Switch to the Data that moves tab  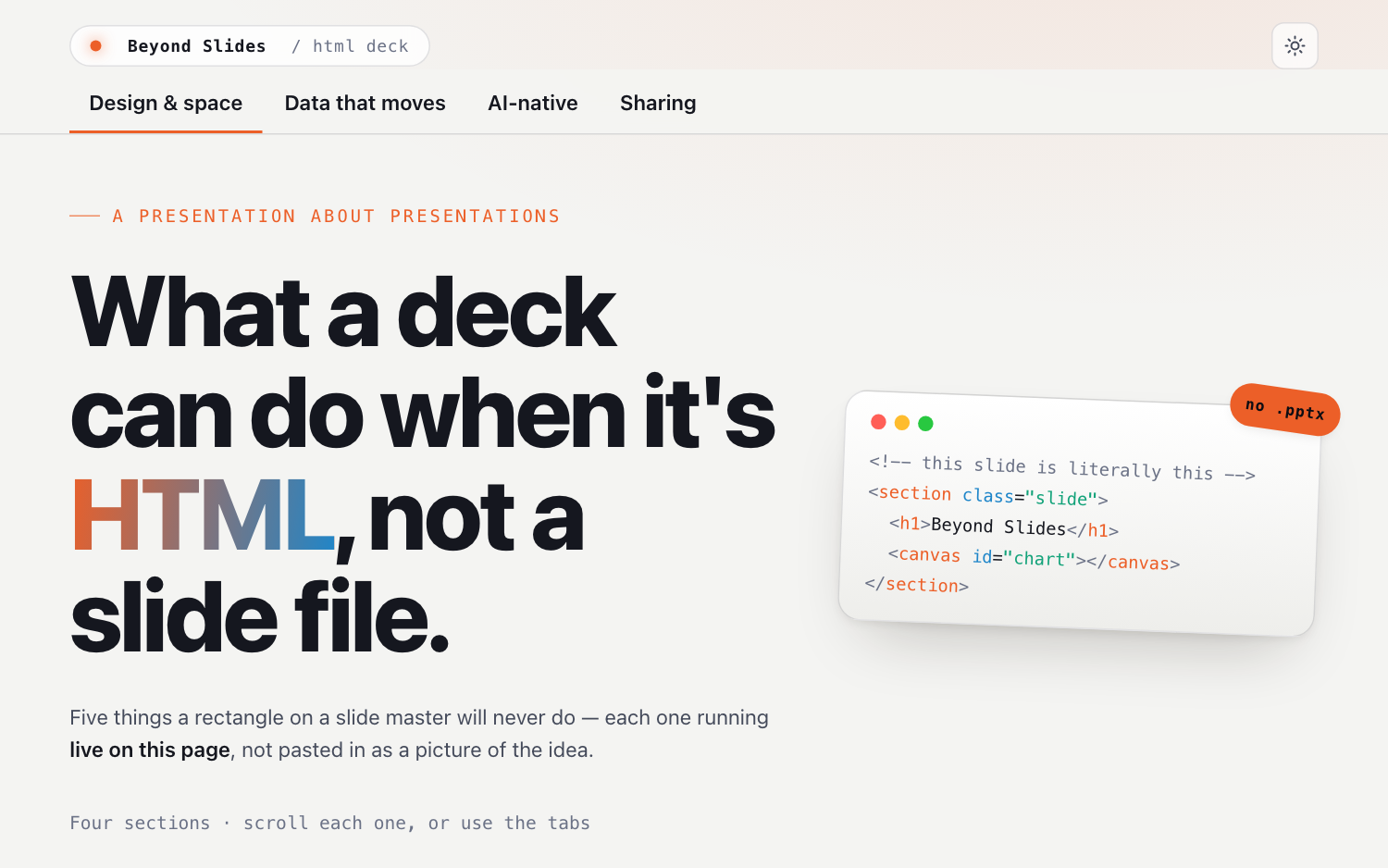pyautogui.click(x=365, y=103)
